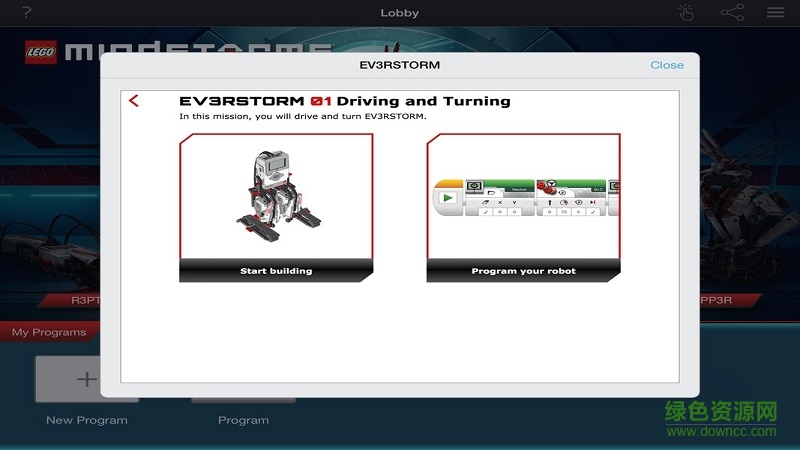Select the EV3RSTORM robot build image

275,197
